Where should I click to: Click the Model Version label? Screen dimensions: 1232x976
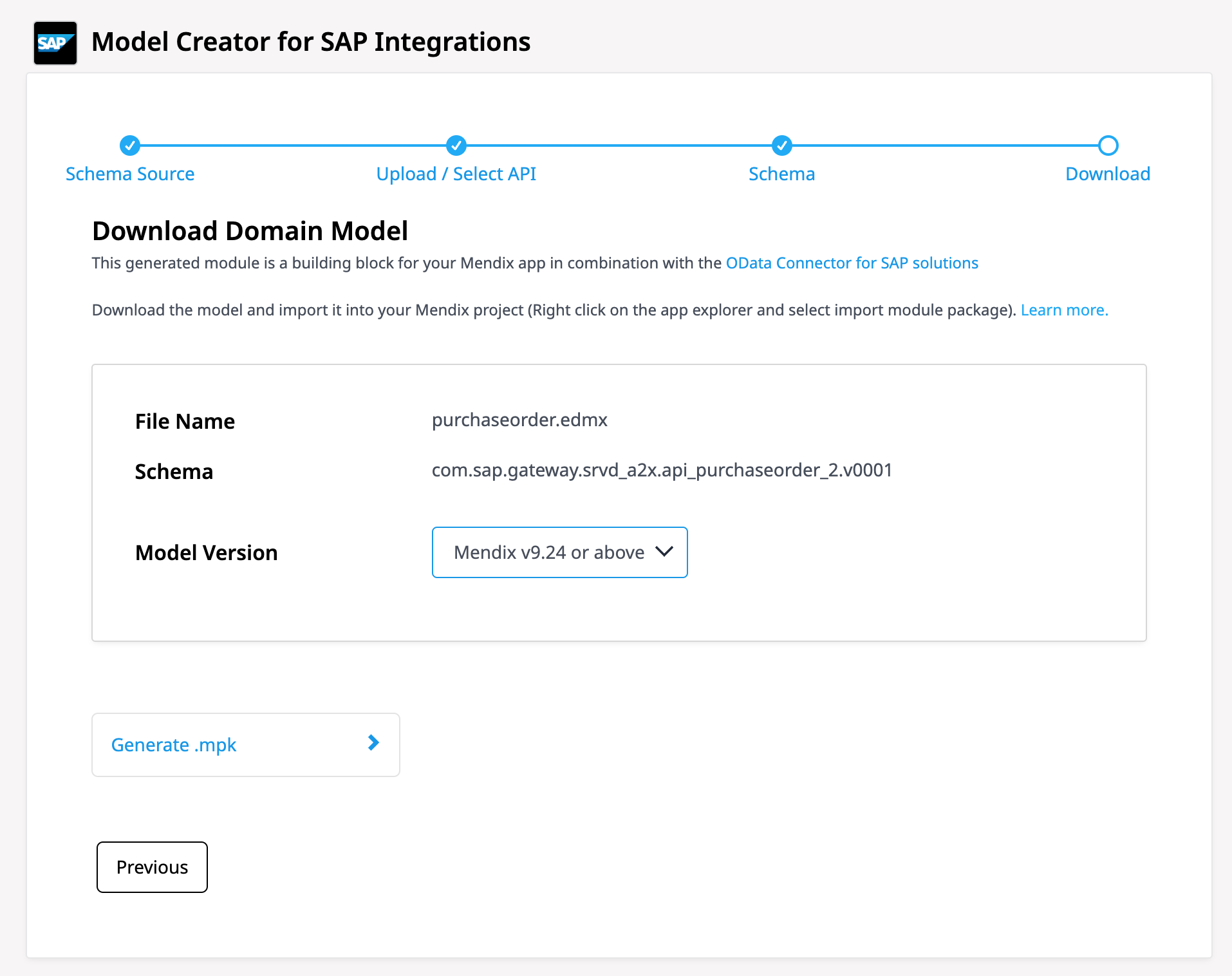[206, 552]
